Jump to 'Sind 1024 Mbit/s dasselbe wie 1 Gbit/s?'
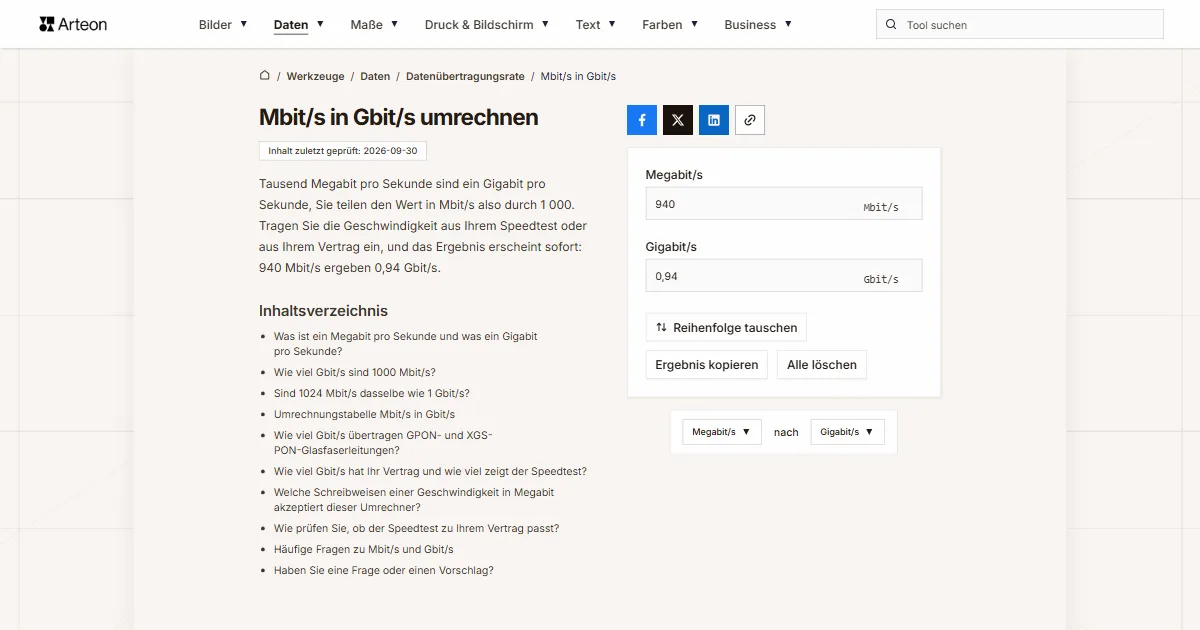Viewport: 1200px width, 630px height. [372, 393]
